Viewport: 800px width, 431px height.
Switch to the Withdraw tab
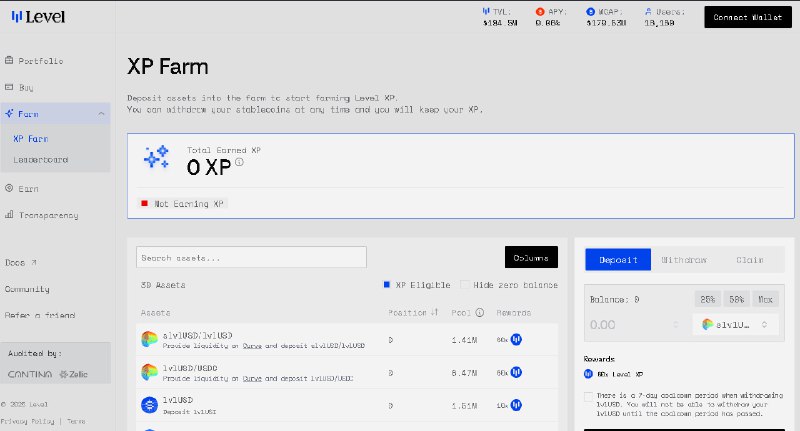point(684,259)
